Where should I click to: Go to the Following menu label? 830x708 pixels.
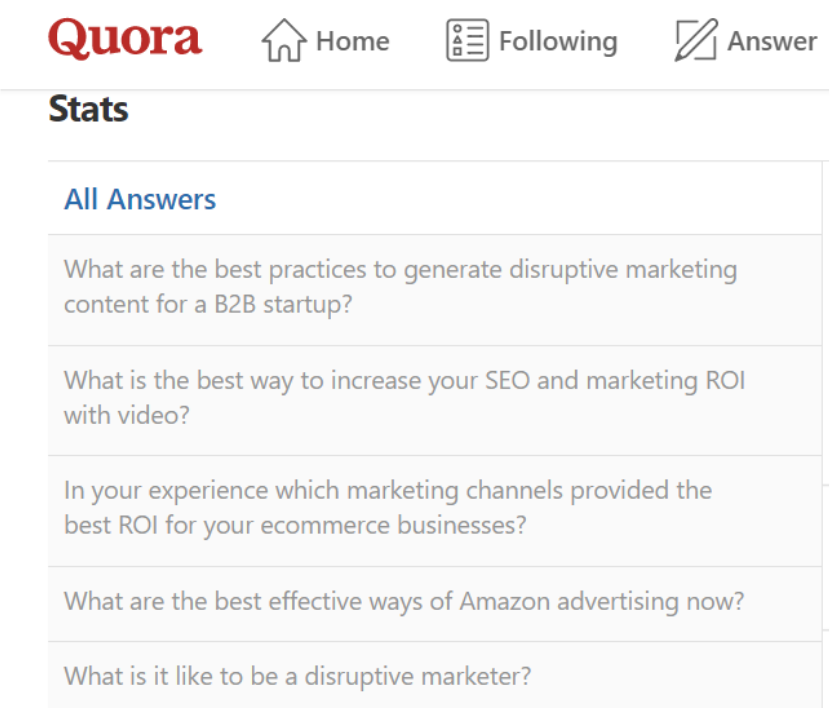(558, 42)
